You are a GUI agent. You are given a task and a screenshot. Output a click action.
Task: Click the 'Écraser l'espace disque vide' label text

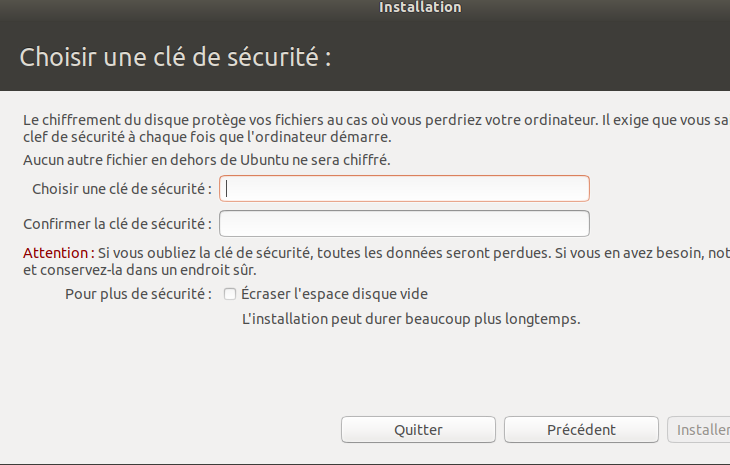click(x=334, y=294)
